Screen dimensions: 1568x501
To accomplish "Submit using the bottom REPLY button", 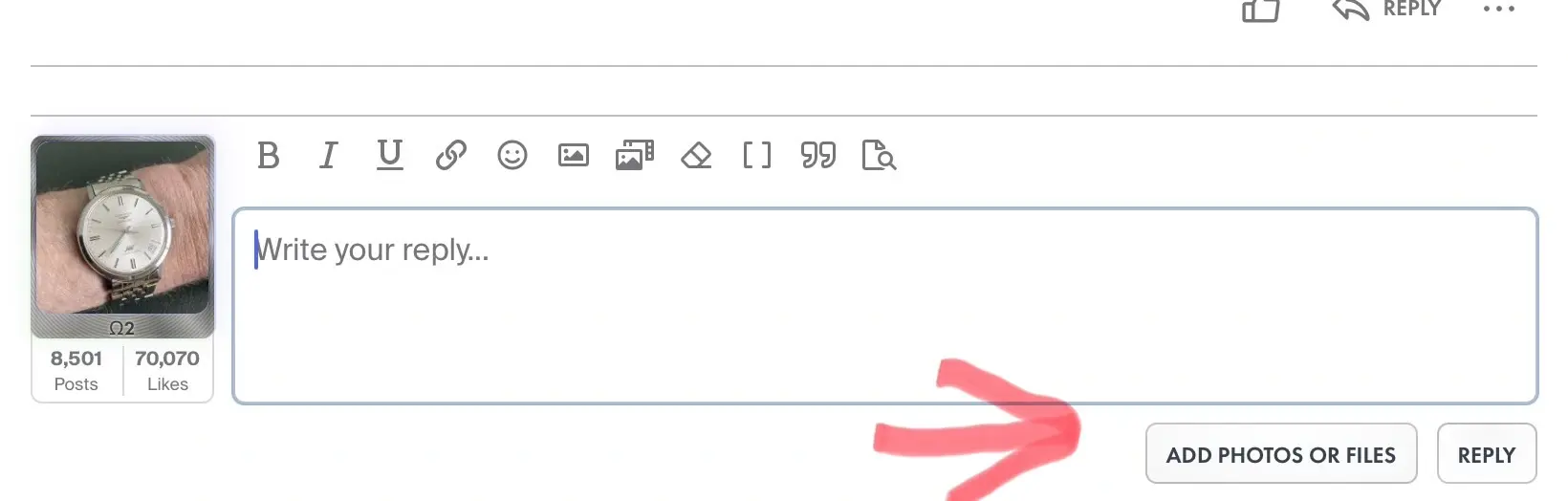I will [x=1487, y=454].
